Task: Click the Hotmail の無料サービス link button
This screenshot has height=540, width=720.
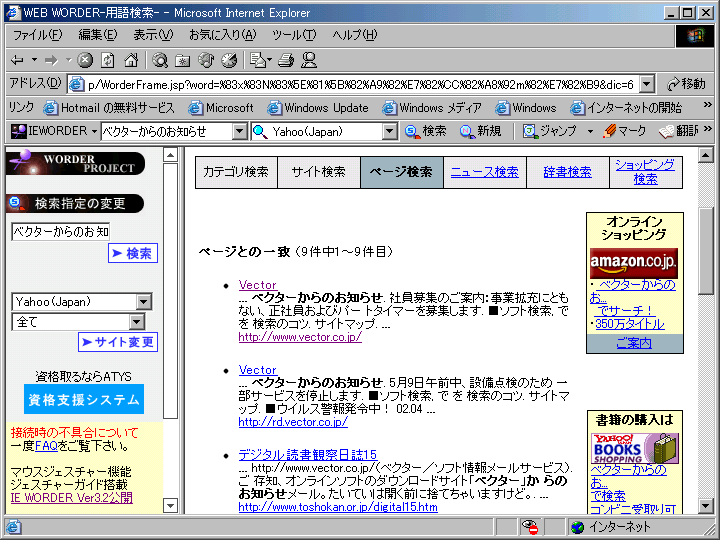Action: 109,108
